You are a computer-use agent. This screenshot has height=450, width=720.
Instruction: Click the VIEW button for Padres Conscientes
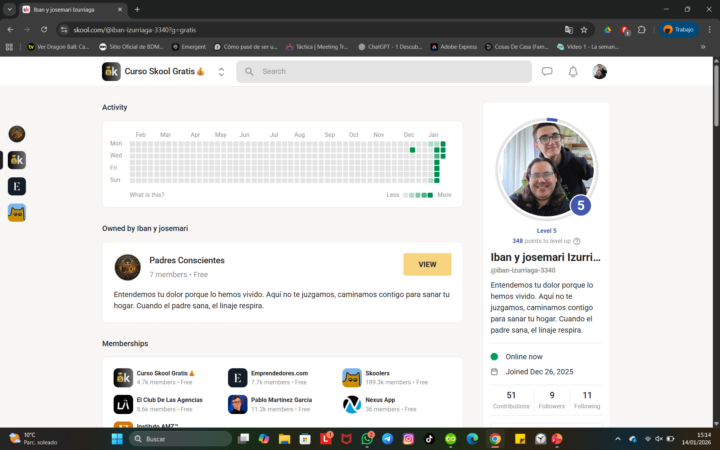(x=427, y=264)
